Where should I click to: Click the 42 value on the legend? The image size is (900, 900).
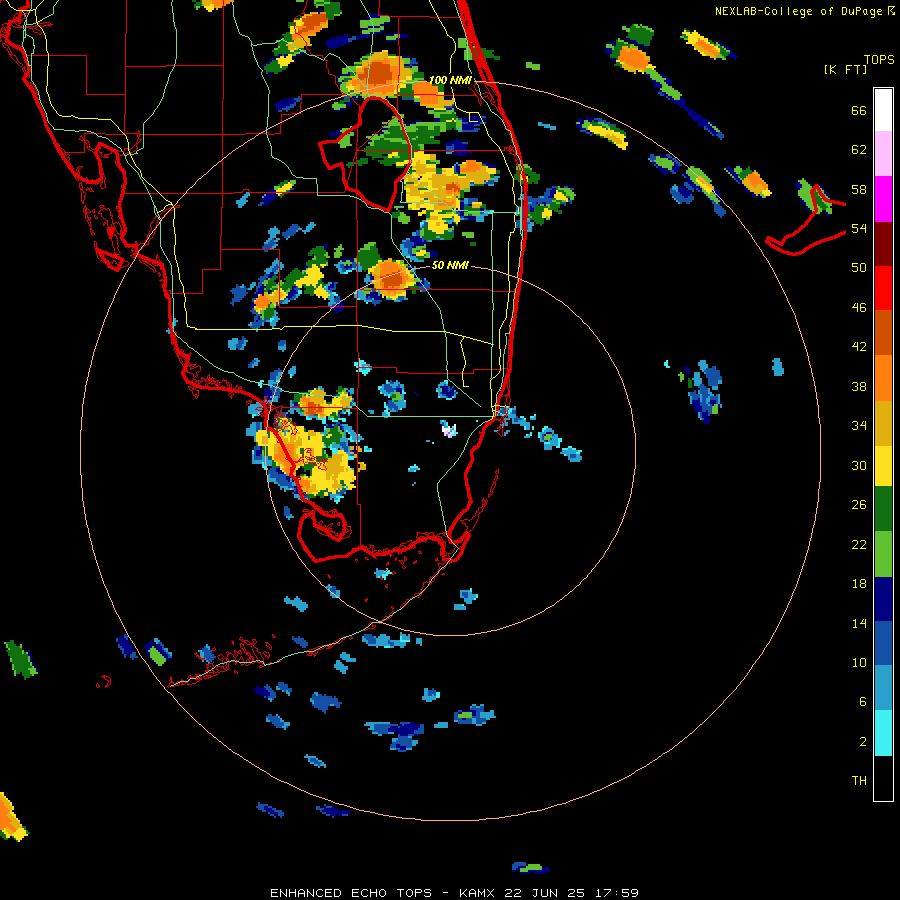(859, 347)
